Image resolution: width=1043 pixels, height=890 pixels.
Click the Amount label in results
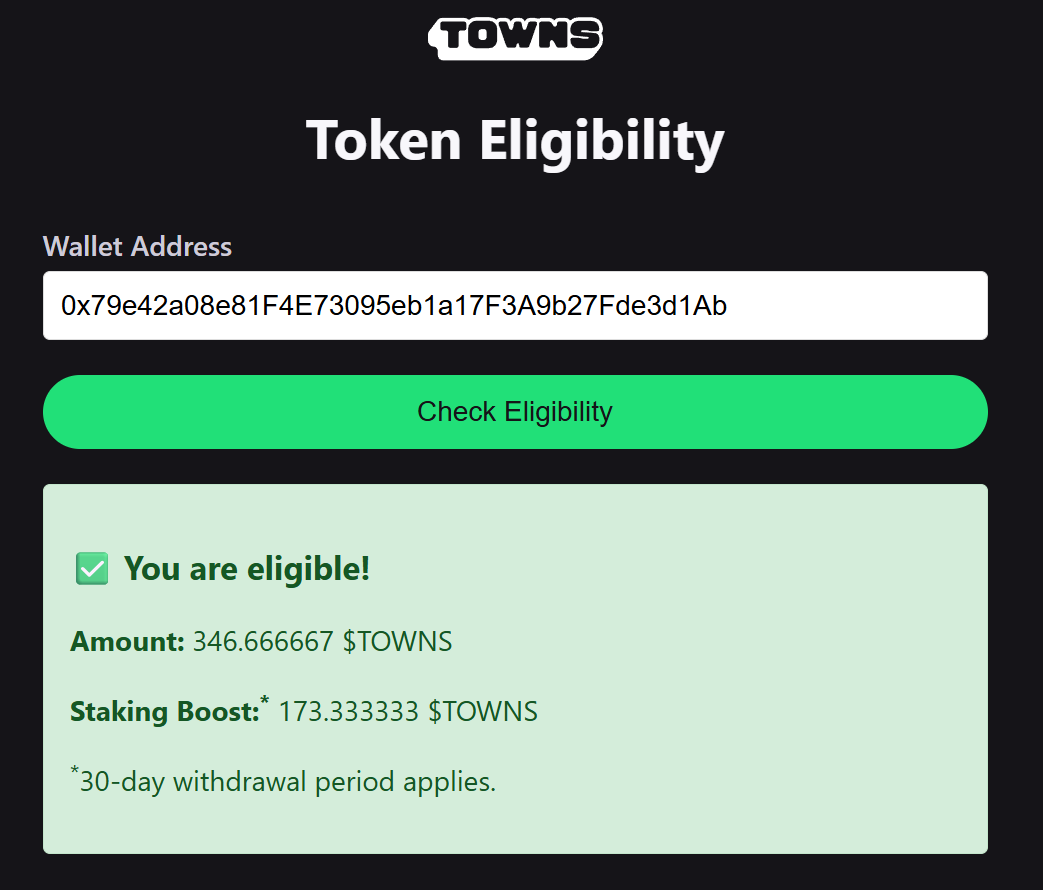point(127,642)
